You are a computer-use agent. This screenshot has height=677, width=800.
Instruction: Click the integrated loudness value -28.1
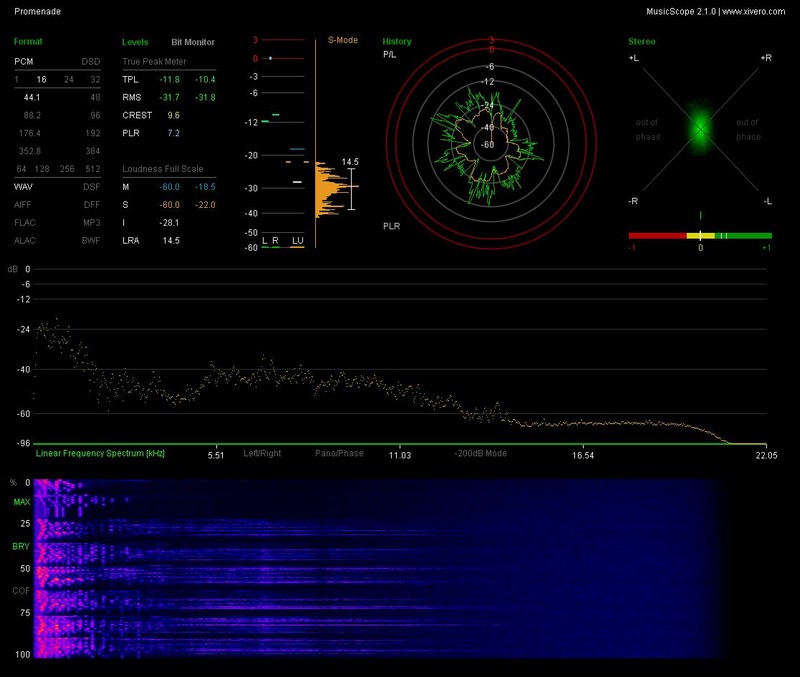[169, 222]
